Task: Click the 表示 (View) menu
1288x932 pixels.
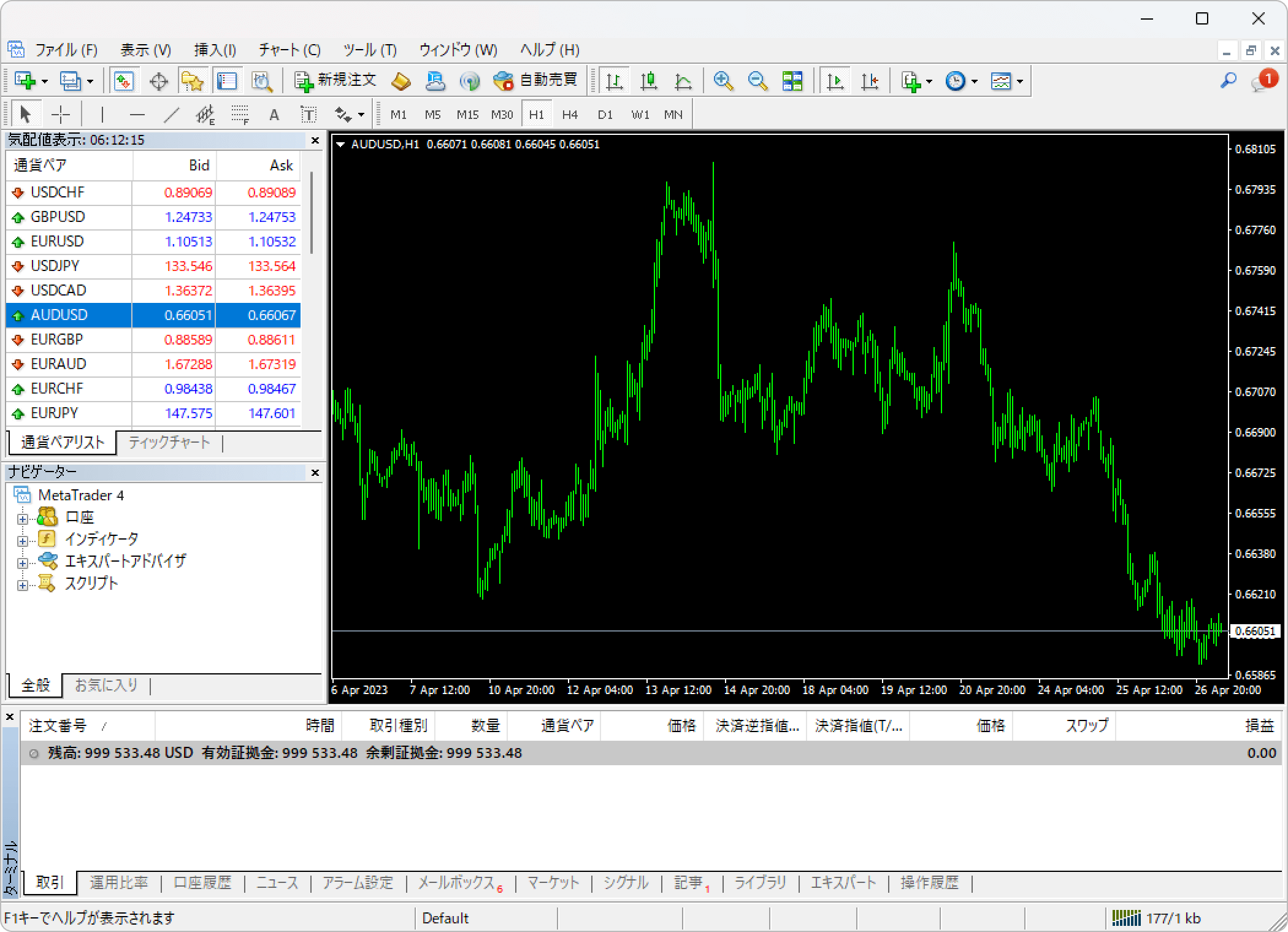Action: click(x=145, y=49)
